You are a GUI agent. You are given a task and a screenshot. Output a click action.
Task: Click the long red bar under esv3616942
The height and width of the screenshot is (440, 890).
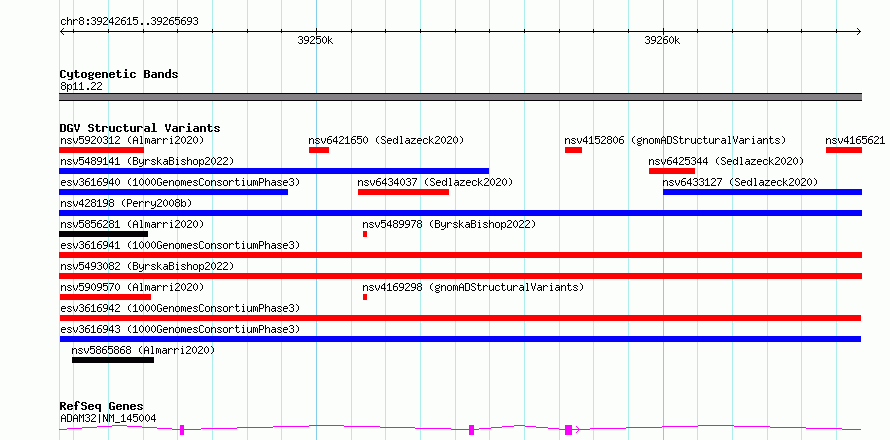point(460,318)
